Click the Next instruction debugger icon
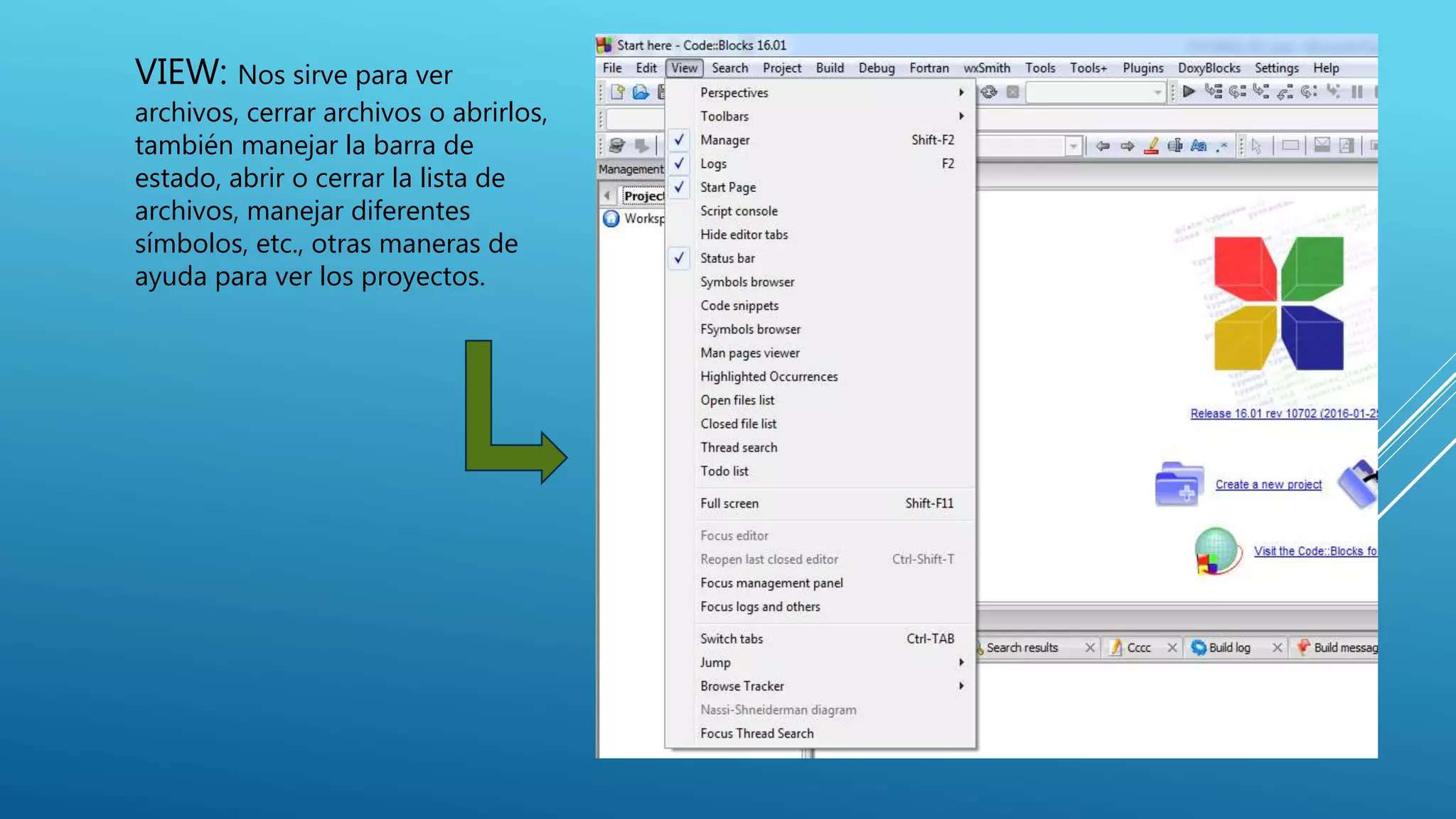 pos(1309,92)
